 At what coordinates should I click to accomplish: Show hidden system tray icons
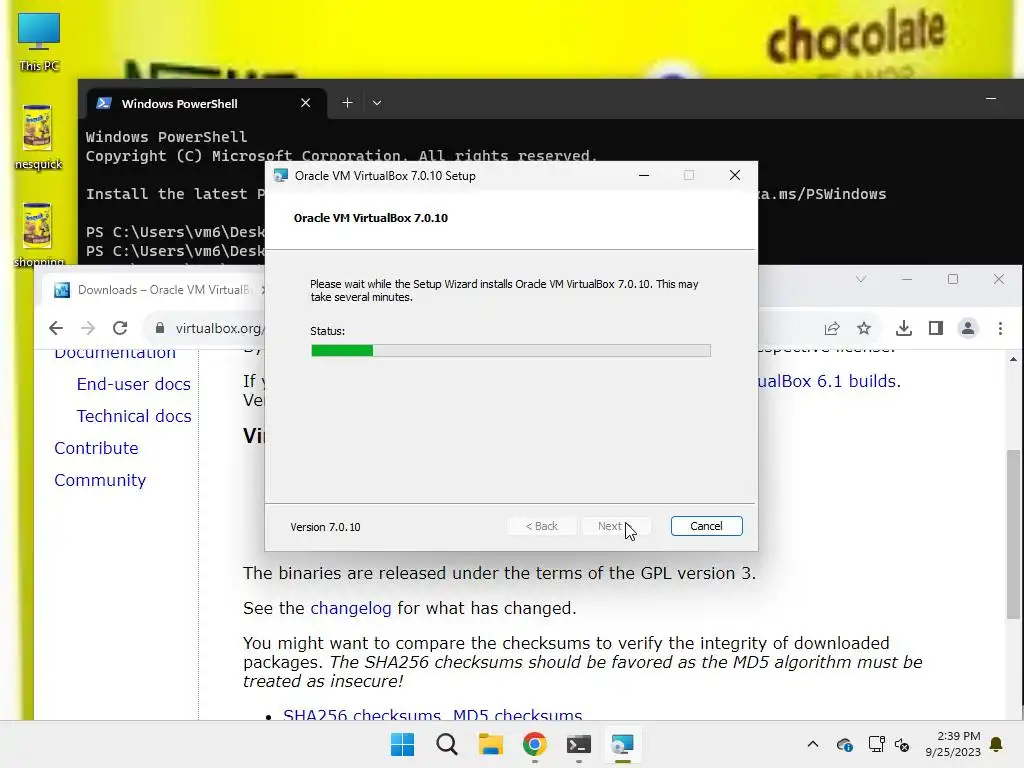tap(812, 744)
